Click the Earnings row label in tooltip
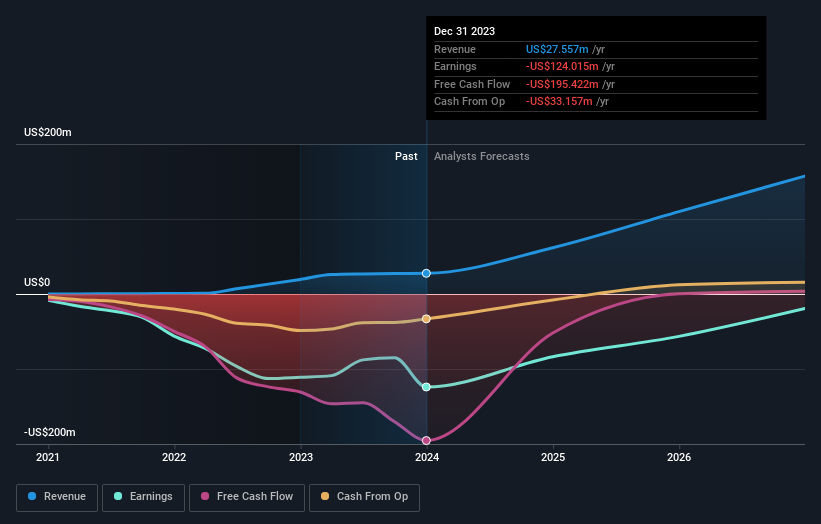Viewport: 821px width, 524px height. click(455, 66)
